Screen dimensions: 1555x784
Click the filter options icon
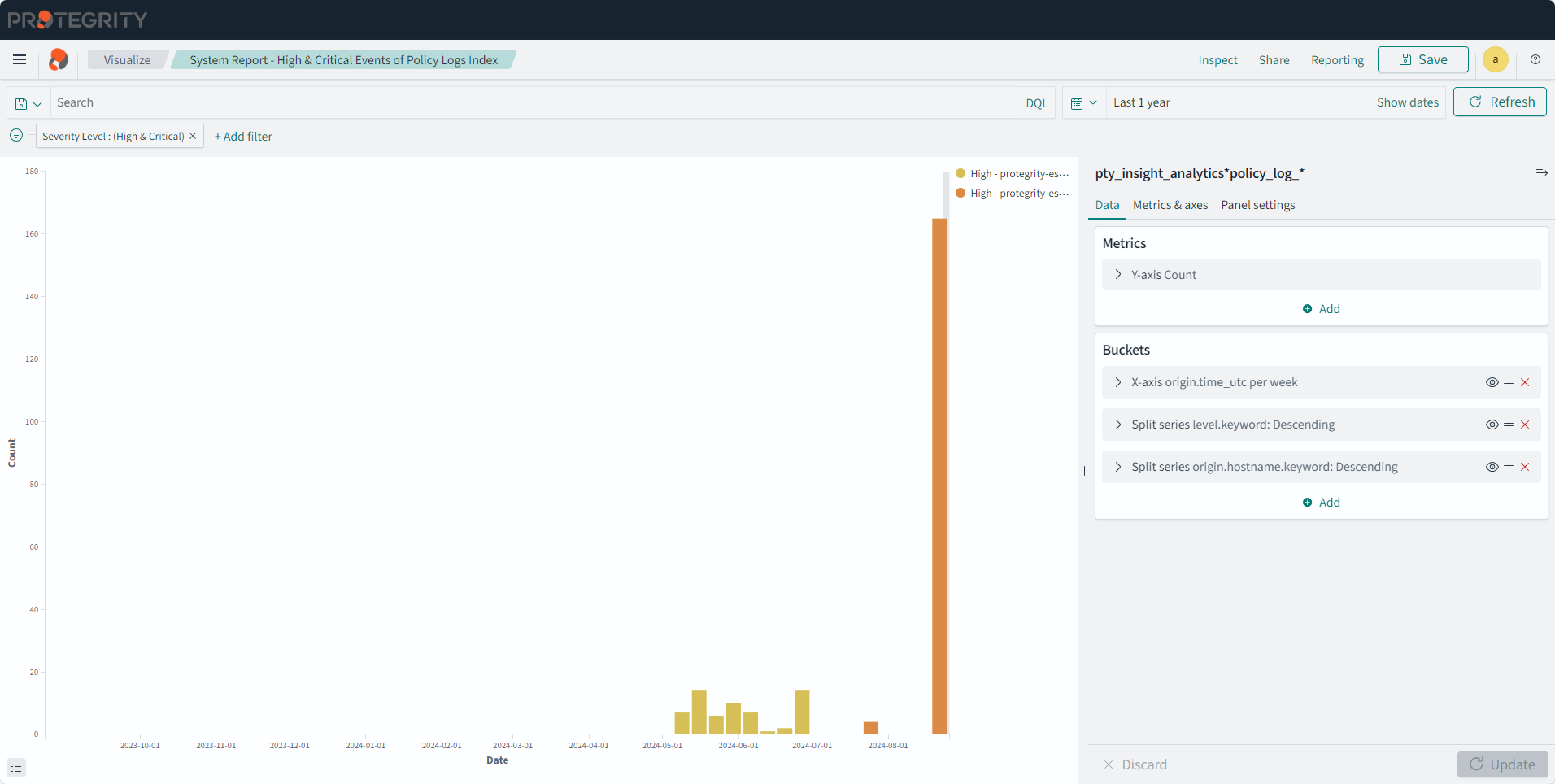(16, 136)
